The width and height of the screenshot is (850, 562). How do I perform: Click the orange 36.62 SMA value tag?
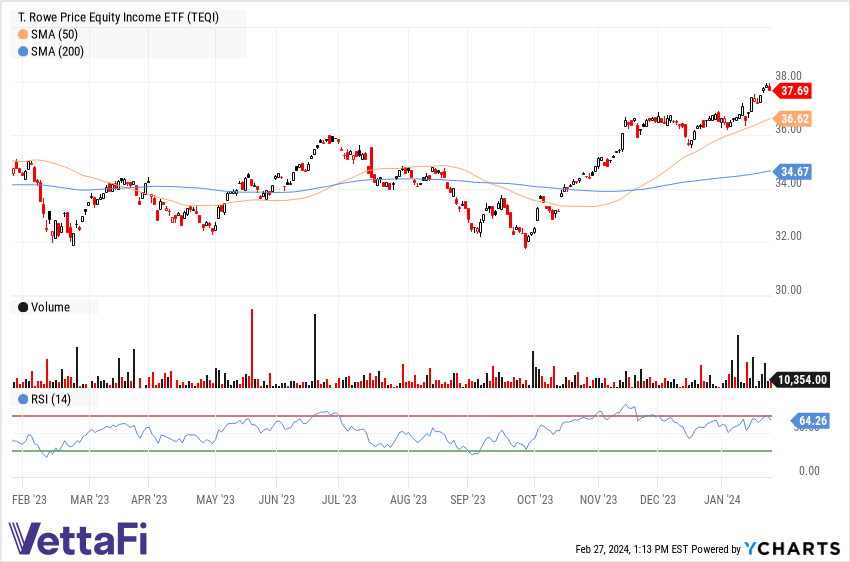792,119
